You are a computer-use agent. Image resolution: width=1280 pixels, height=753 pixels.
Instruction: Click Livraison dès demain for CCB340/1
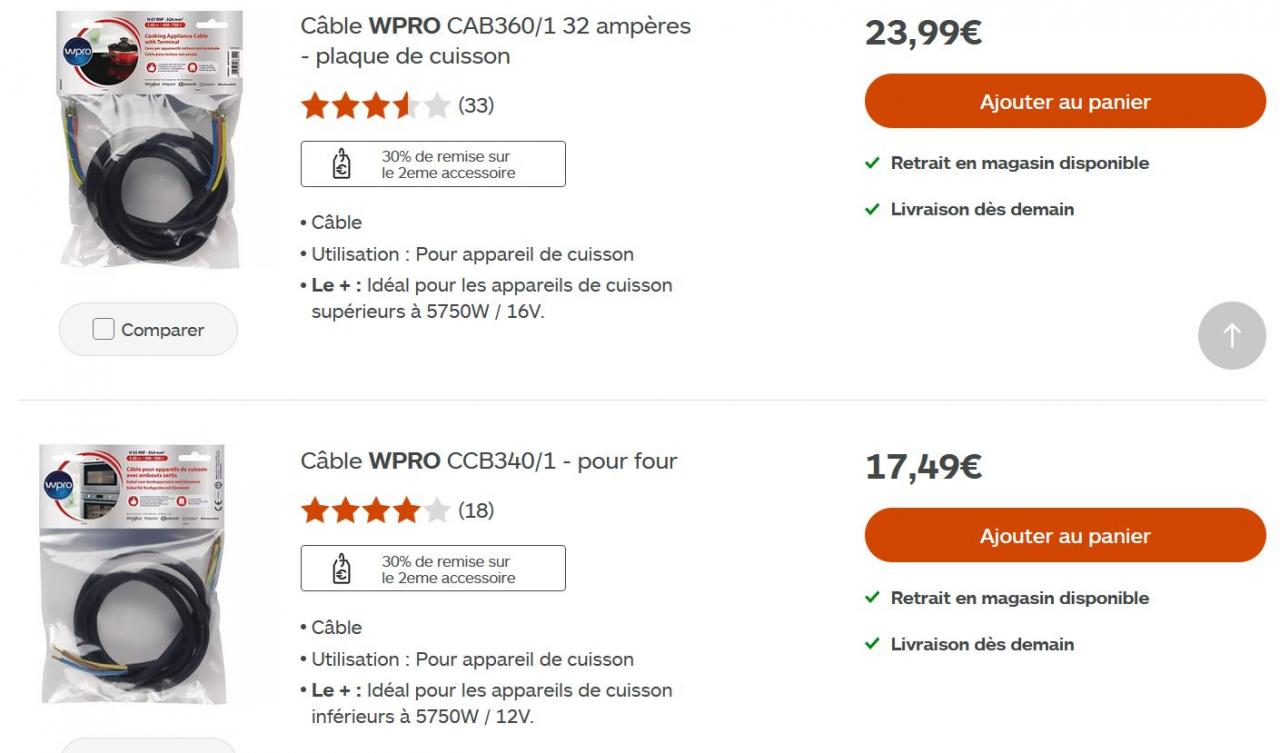tap(981, 644)
